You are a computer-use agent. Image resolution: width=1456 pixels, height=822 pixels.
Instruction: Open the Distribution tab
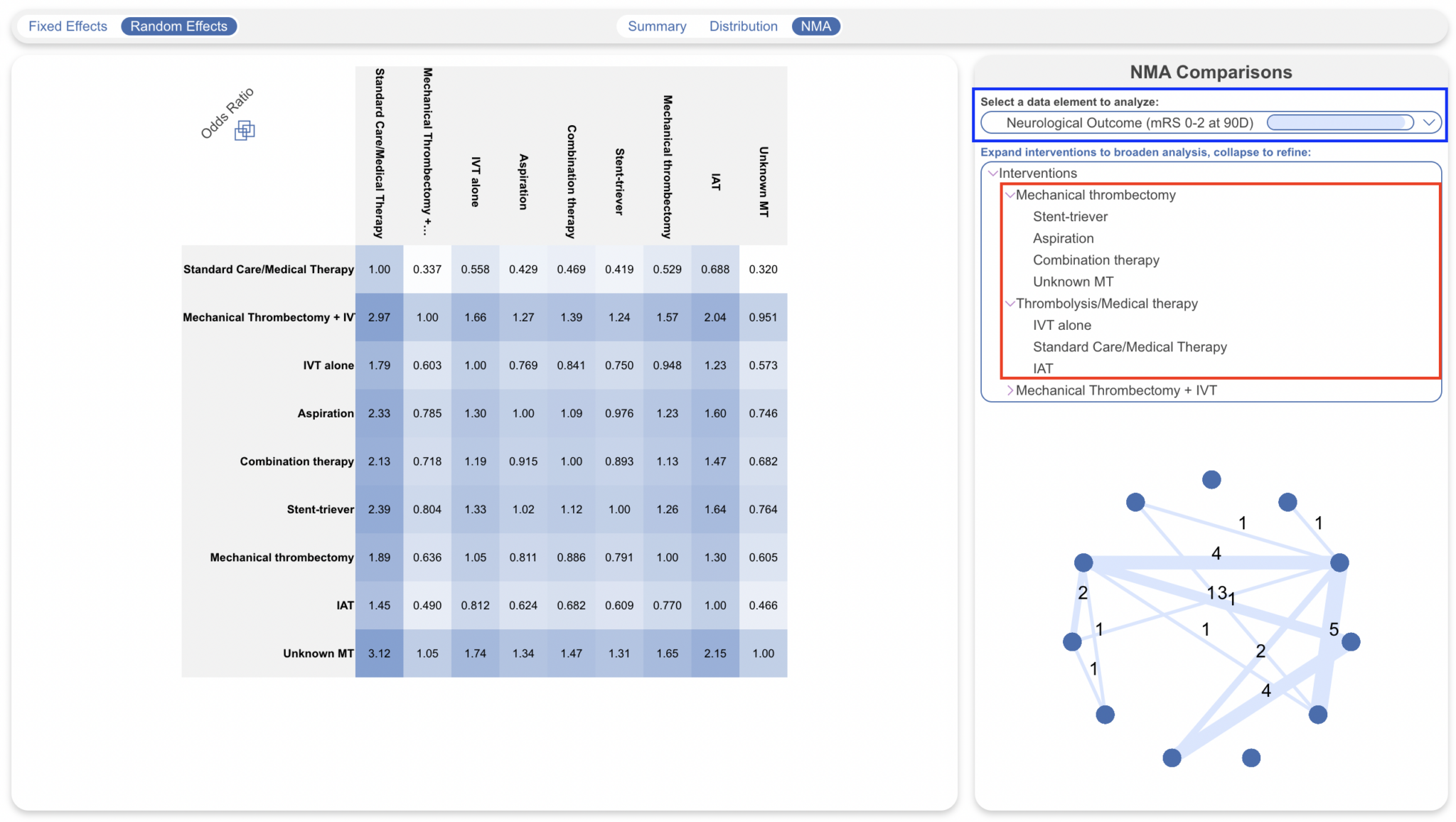(743, 26)
